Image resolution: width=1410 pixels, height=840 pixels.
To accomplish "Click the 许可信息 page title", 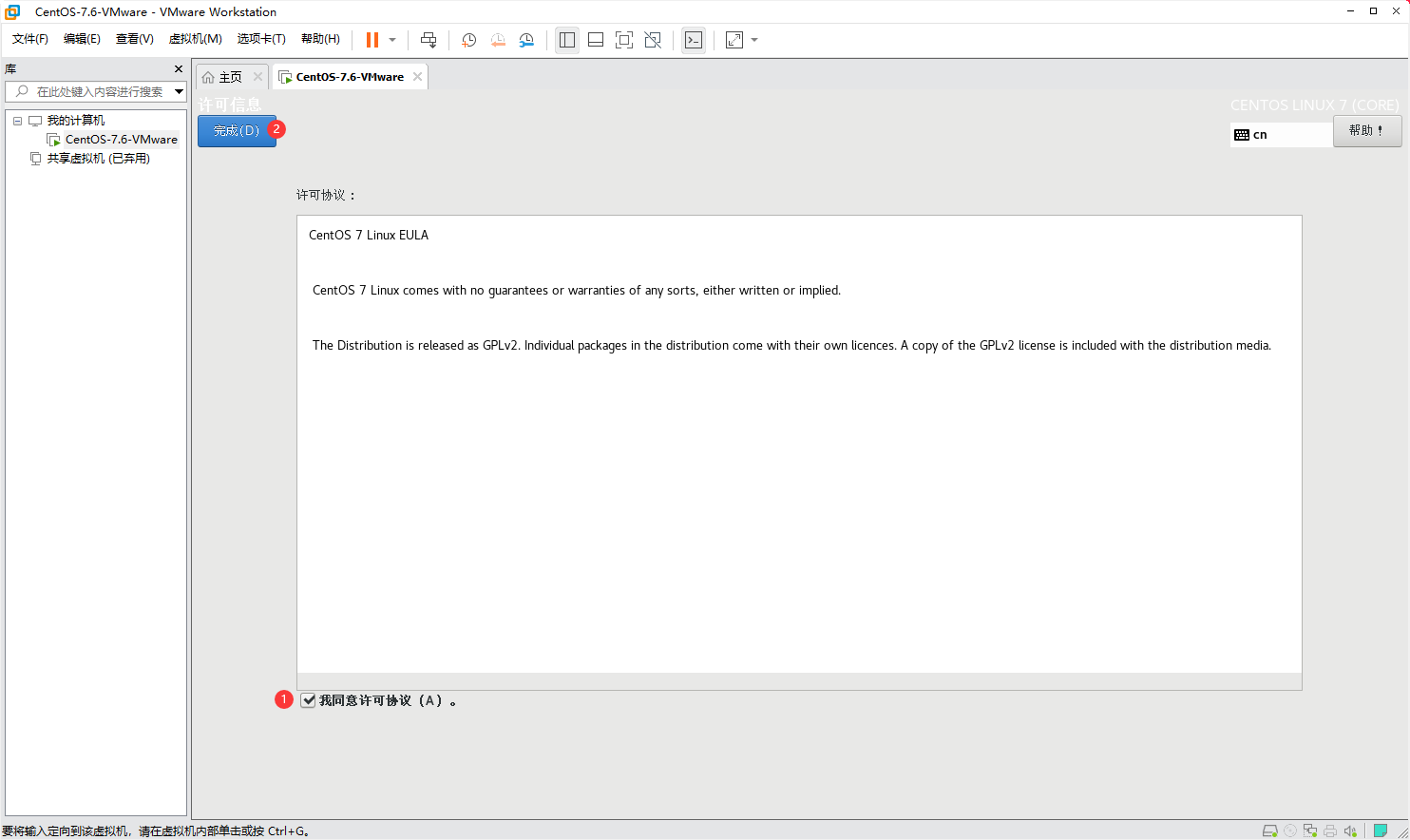I will (x=230, y=105).
